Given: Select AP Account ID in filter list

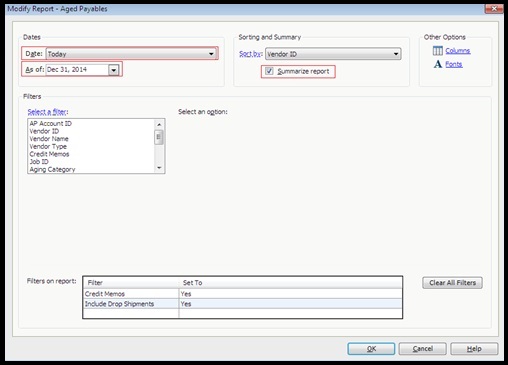Looking at the screenshot, I should [51, 123].
